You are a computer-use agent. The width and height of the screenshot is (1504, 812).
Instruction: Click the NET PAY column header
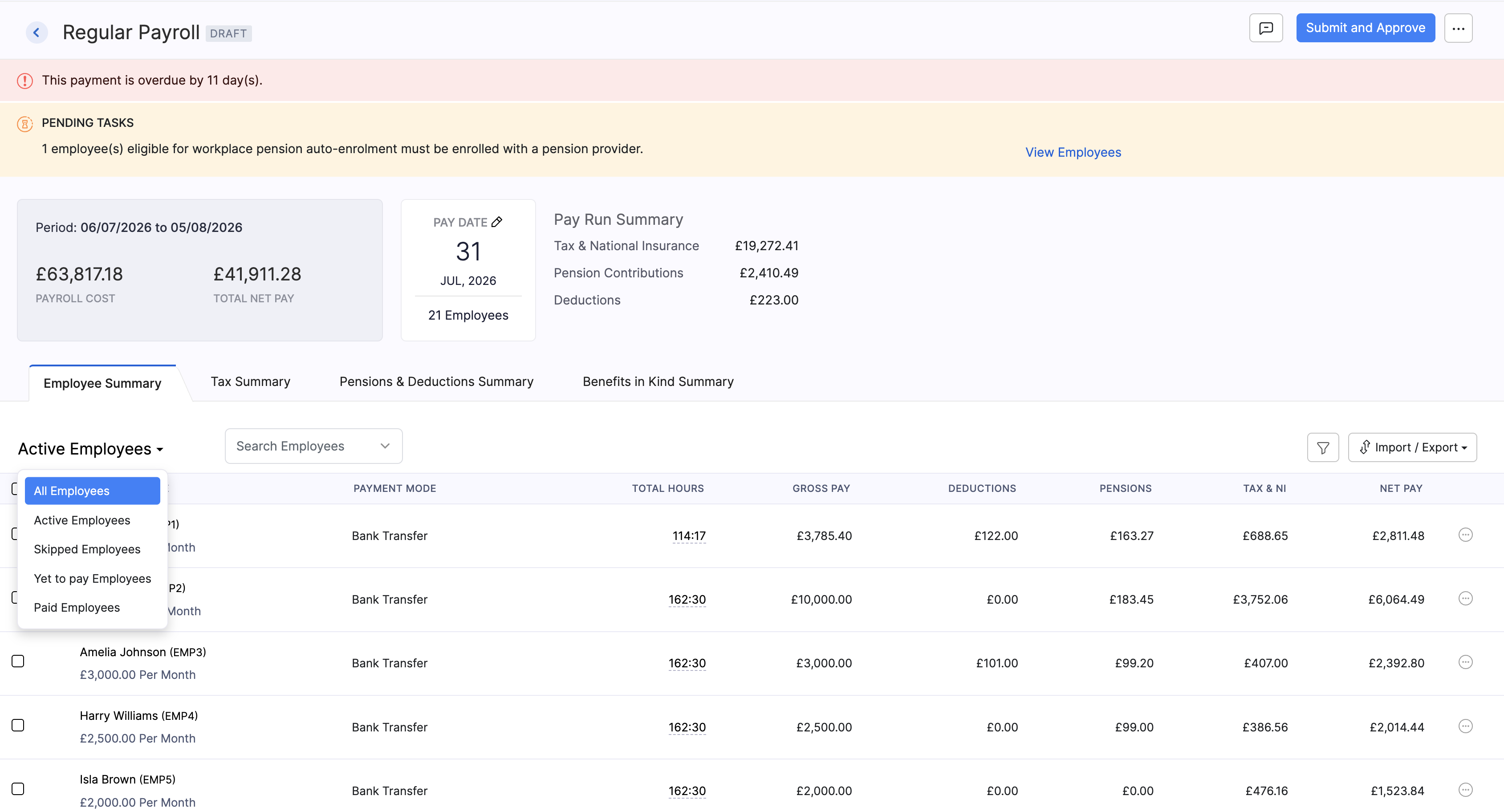pos(1401,489)
